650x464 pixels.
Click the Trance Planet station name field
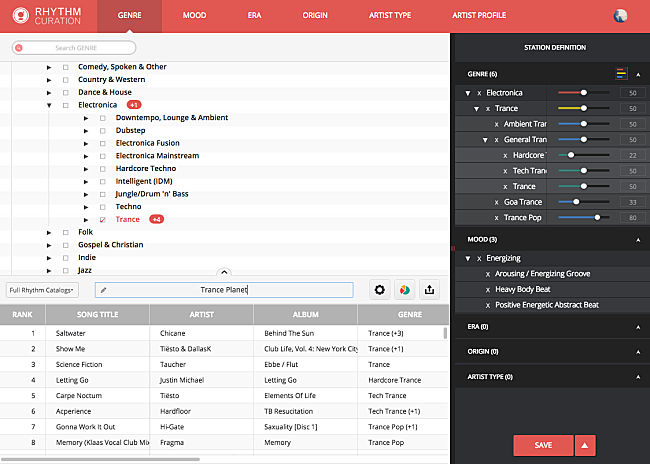pyautogui.click(x=224, y=290)
